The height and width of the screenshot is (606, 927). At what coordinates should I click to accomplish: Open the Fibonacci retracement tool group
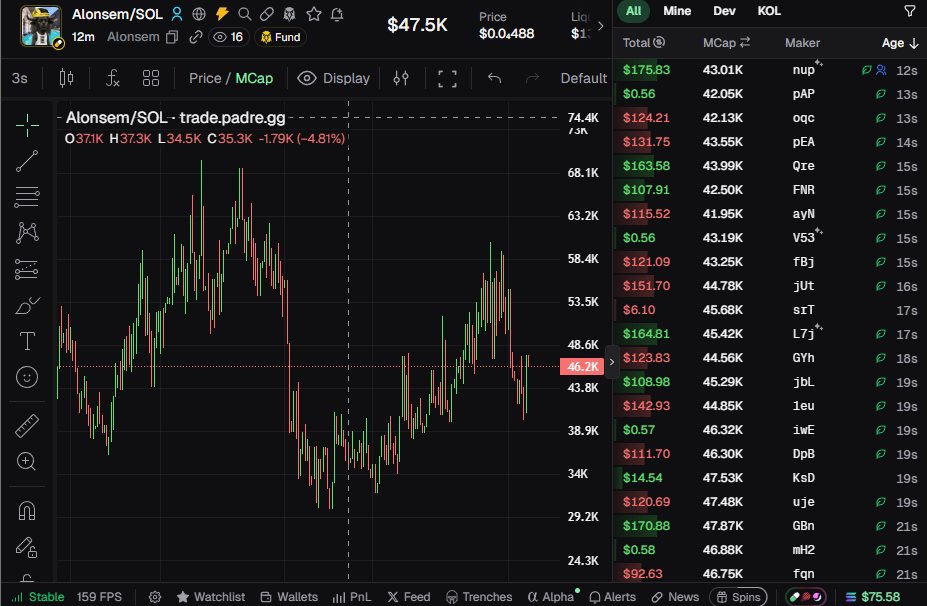click(x=27, y=197)
